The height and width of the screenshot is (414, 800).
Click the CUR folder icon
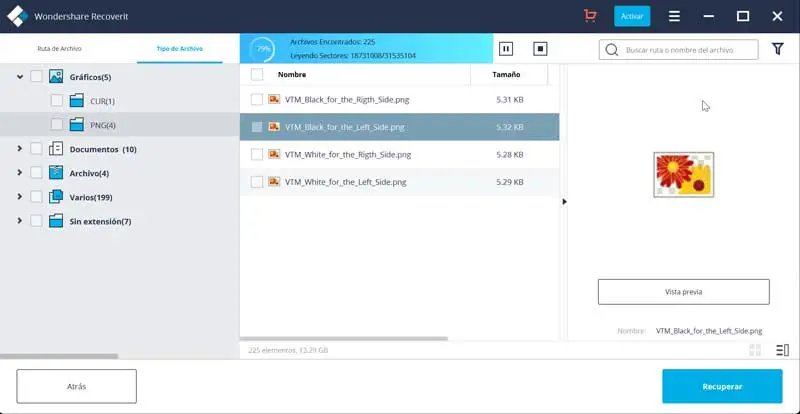click(x=77, y=101)
